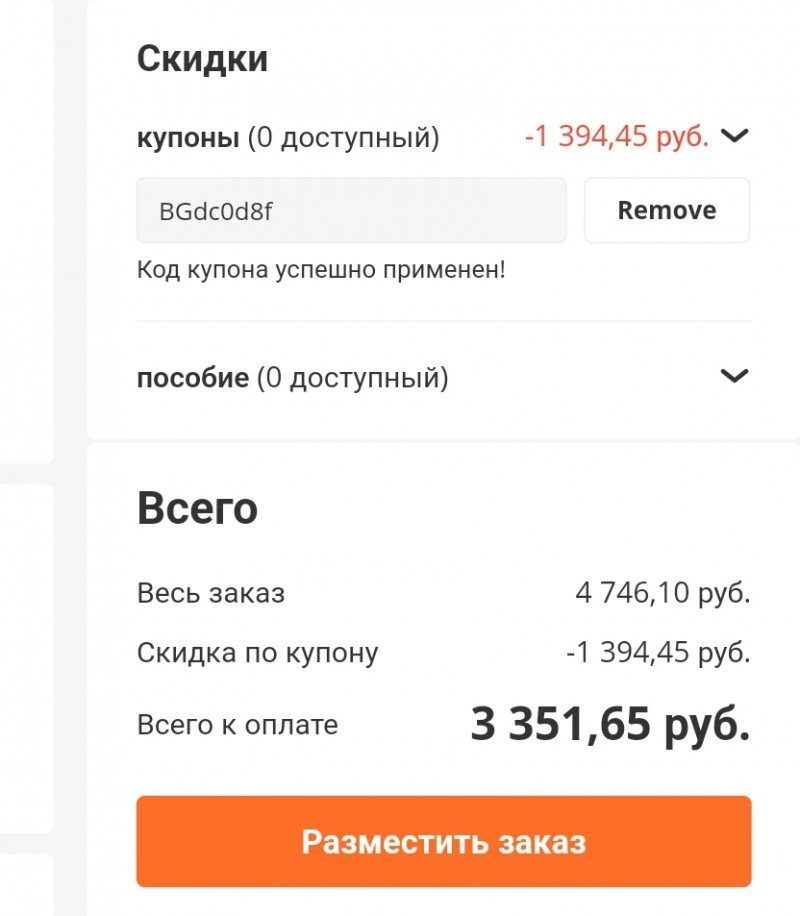
Task: Focus the BGdc0d8f coupon code field
Action: click(352, 210)
